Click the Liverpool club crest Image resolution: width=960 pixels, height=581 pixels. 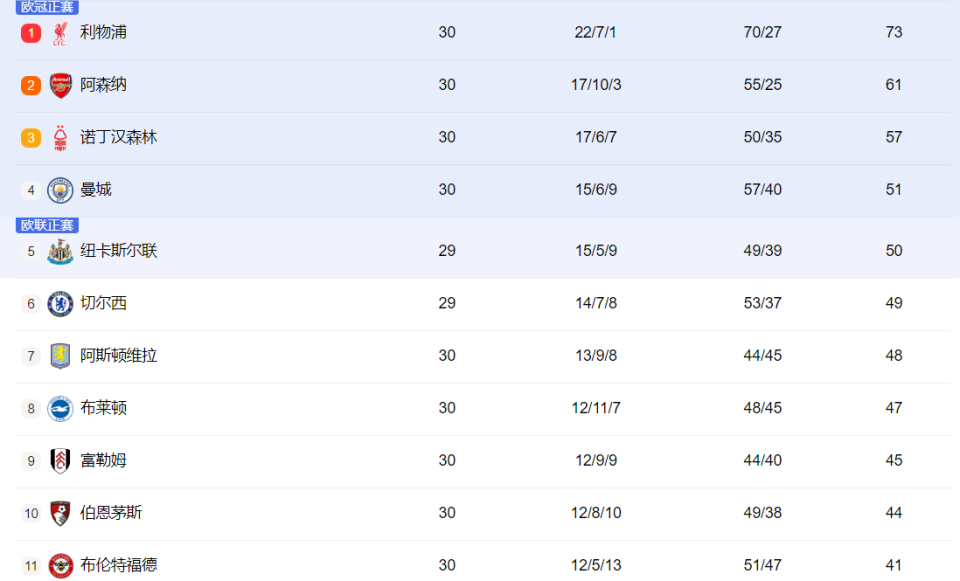click(60, 33)
